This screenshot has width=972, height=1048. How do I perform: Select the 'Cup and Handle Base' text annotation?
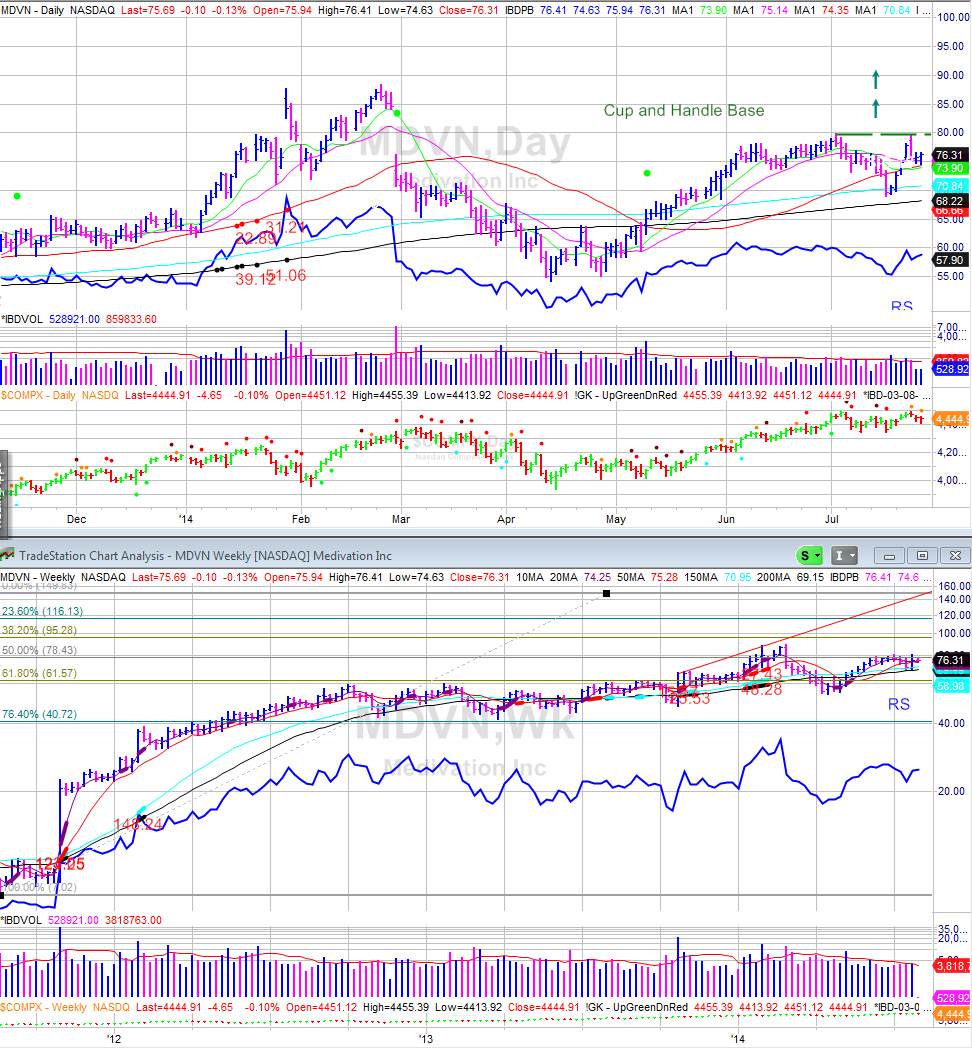pos(684,110)
